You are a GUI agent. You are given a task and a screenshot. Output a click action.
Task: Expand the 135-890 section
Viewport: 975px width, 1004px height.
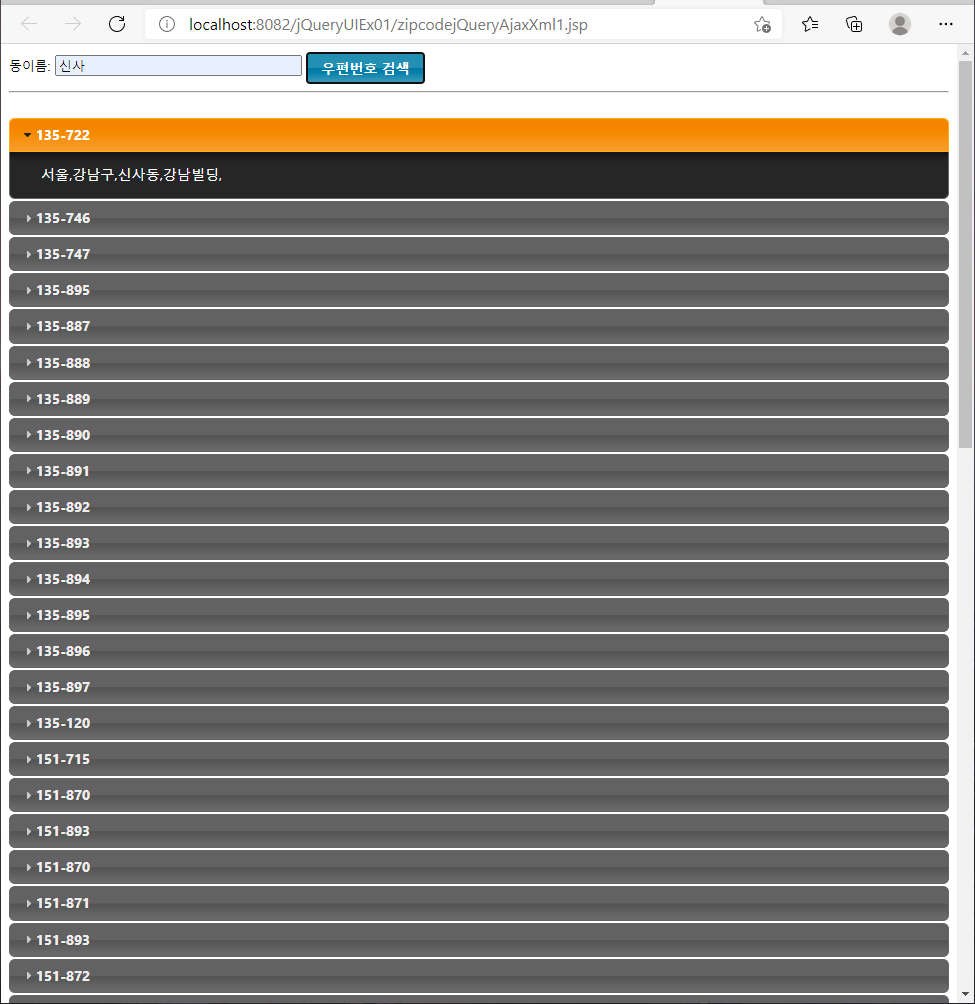coord(479,435)
